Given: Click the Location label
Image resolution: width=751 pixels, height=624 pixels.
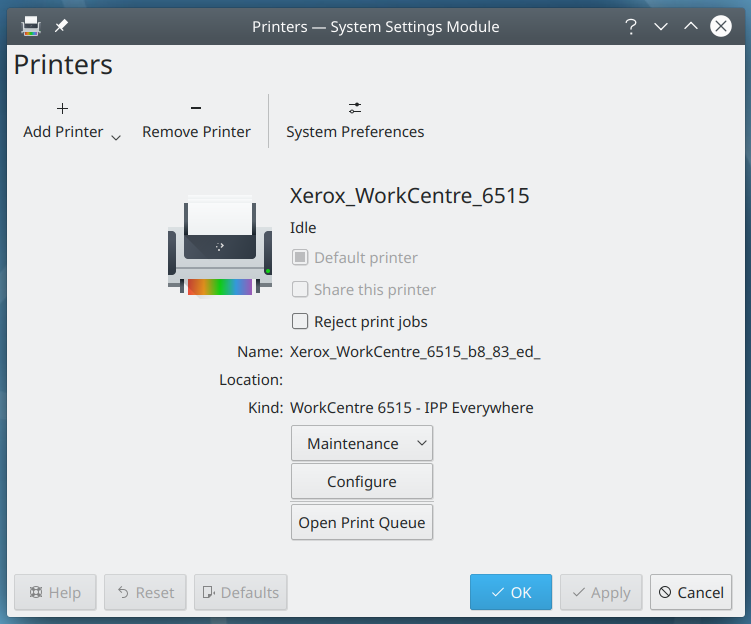Looking at the screenshot, I should pyautogui.click(x=251, y=380).
